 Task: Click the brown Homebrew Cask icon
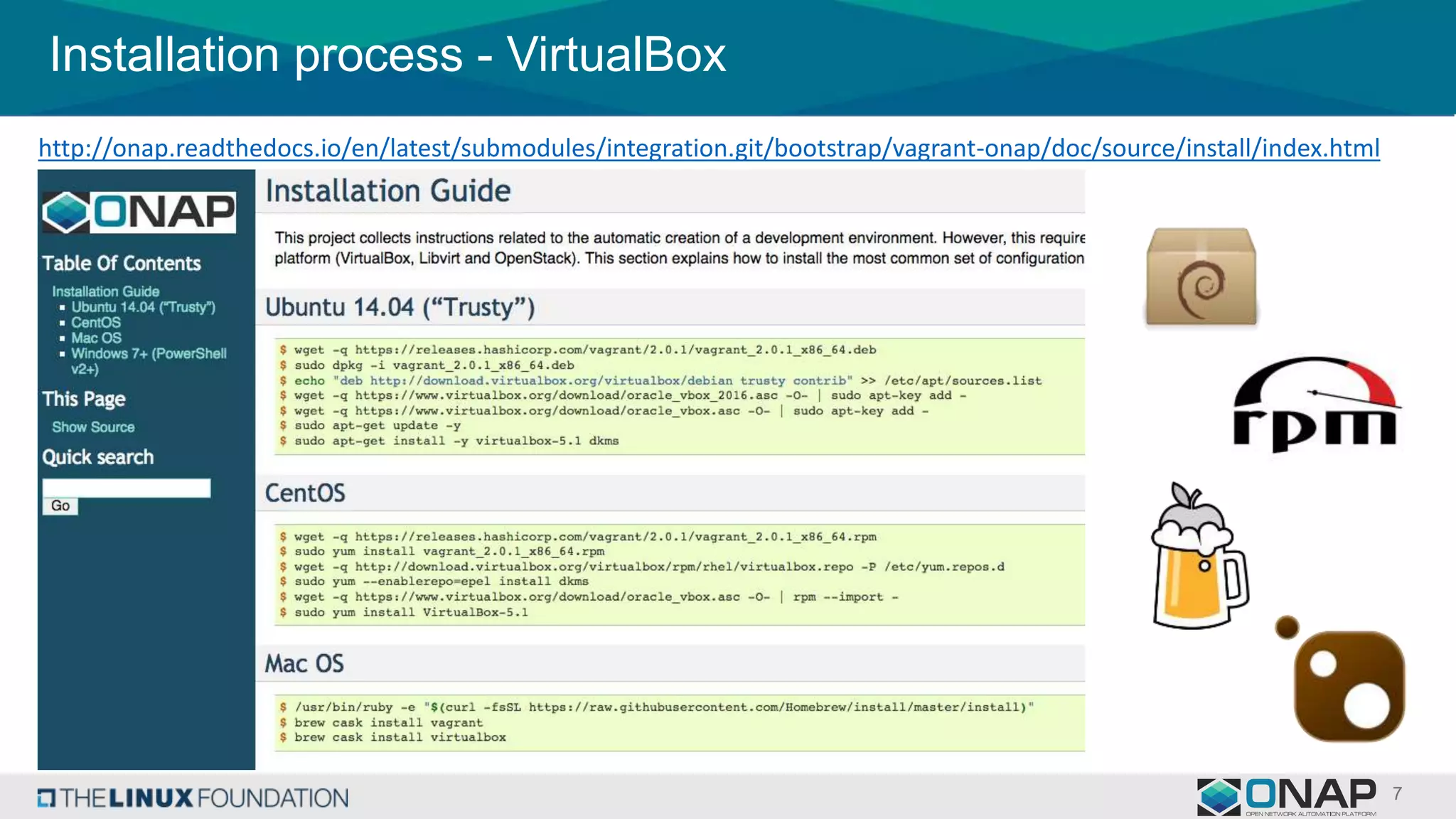click(1341, 679)
